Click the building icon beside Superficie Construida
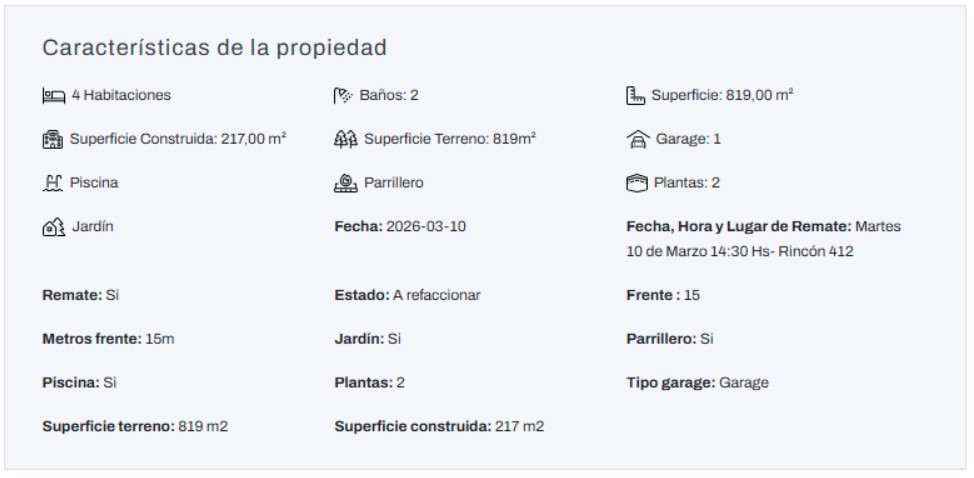Screen dimensions: 974x478 52,140
